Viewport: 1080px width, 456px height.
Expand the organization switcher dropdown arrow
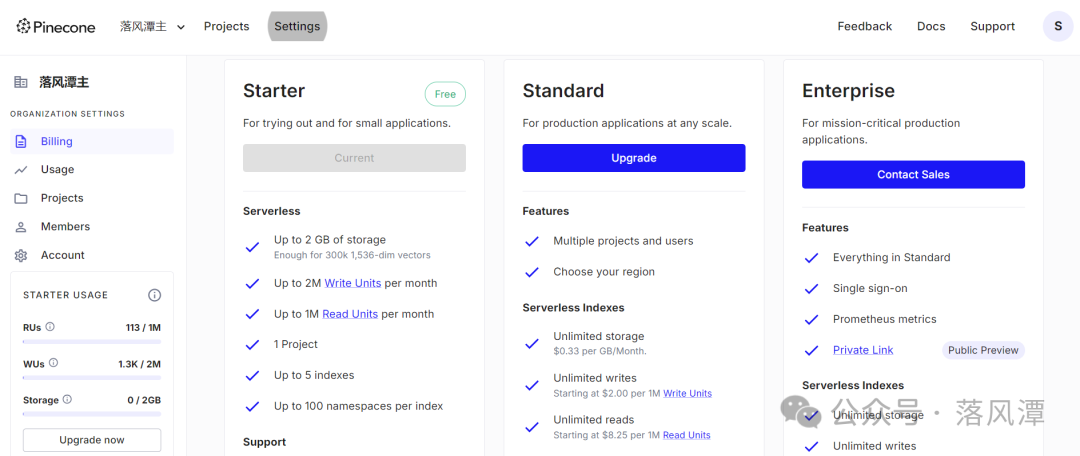click(x=181, y=27)
